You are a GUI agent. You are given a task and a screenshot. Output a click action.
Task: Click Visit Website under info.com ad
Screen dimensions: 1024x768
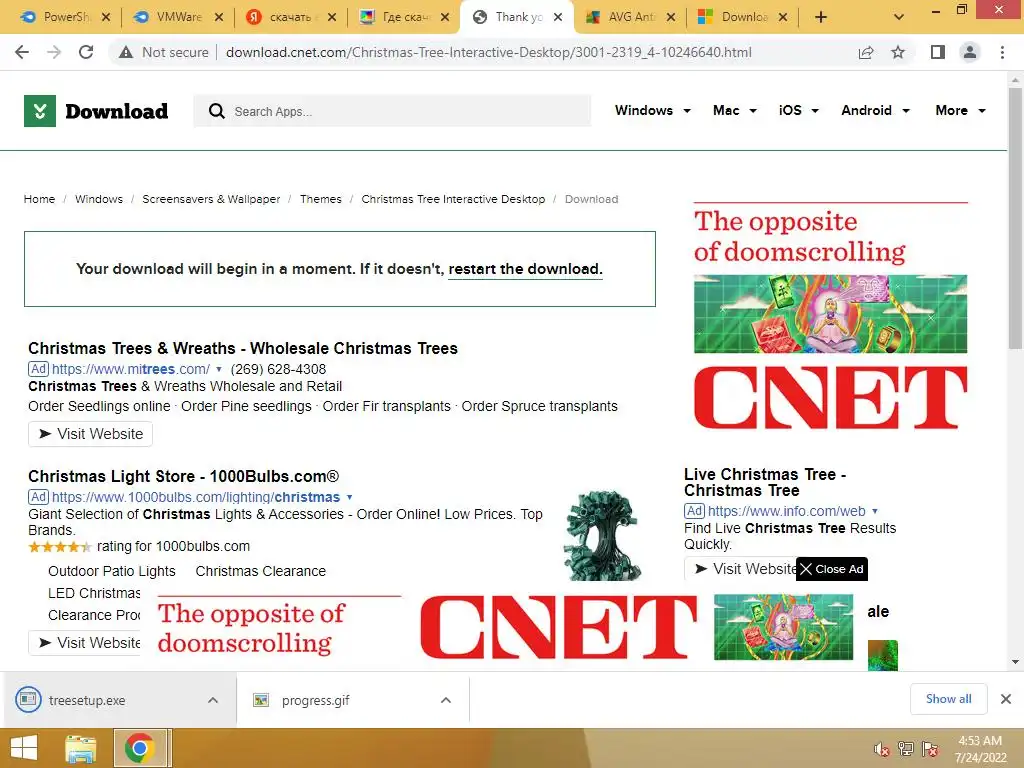(741, 569)
